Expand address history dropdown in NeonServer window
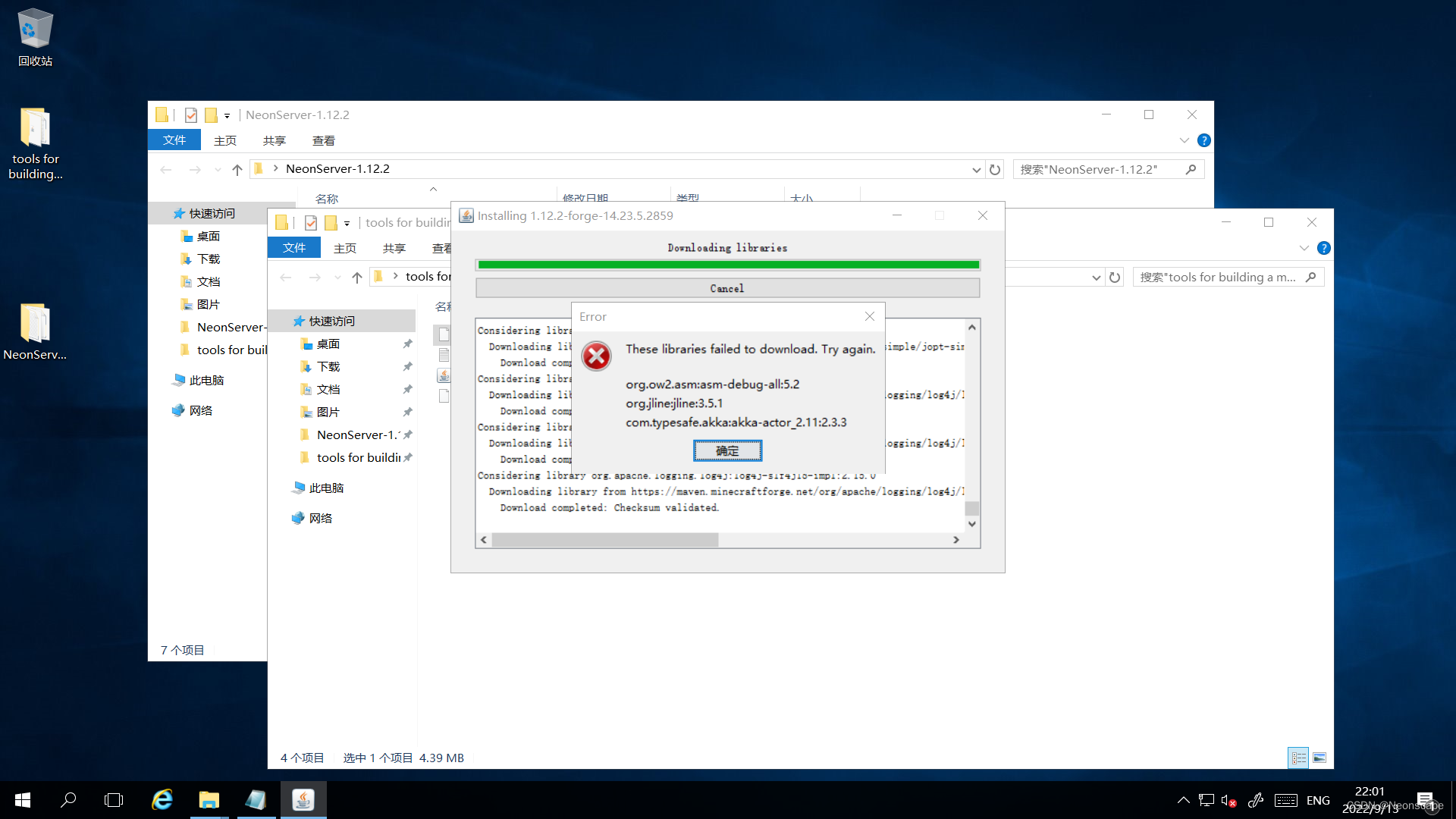 (976, 170)
